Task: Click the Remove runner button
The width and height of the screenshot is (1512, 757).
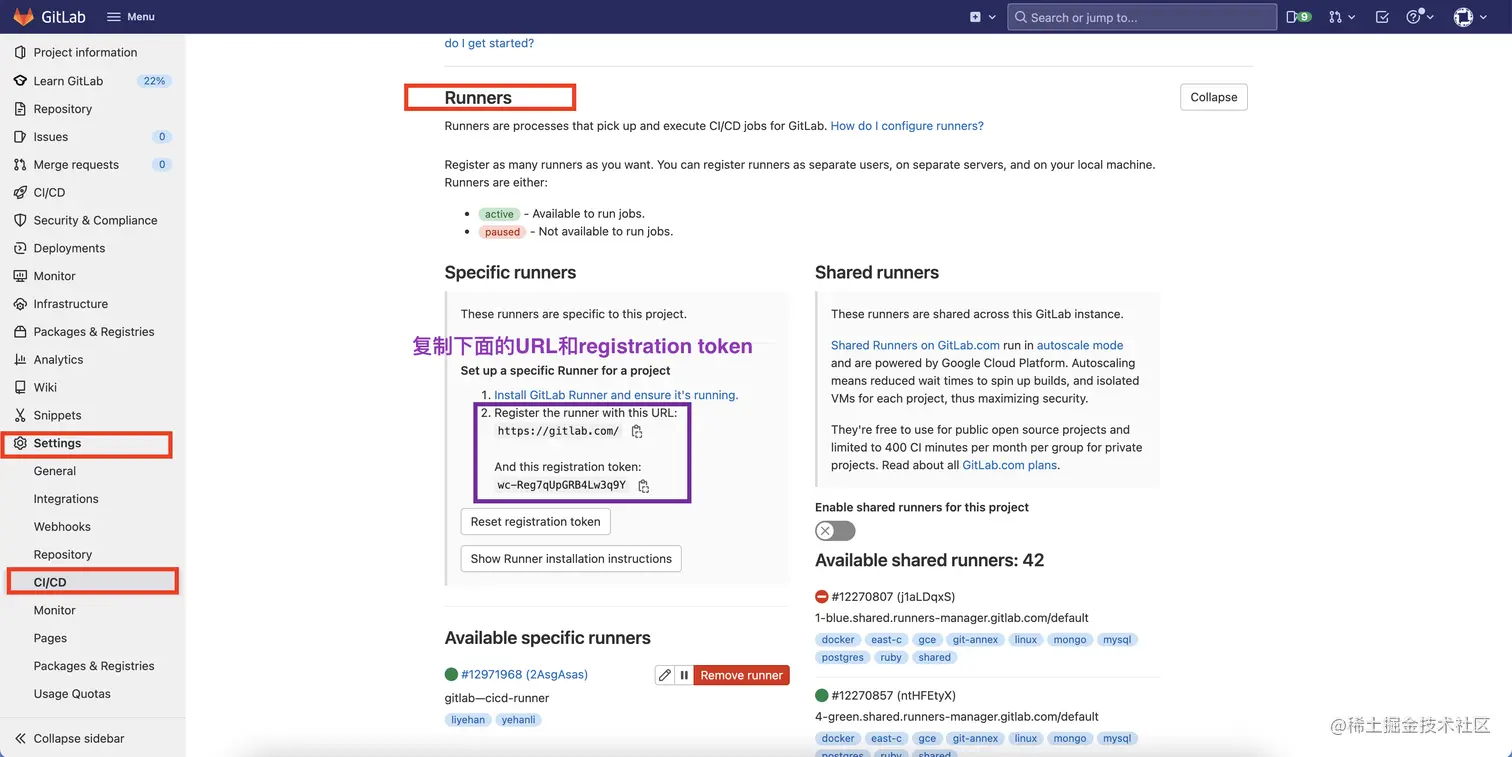Action: point(741,675)
